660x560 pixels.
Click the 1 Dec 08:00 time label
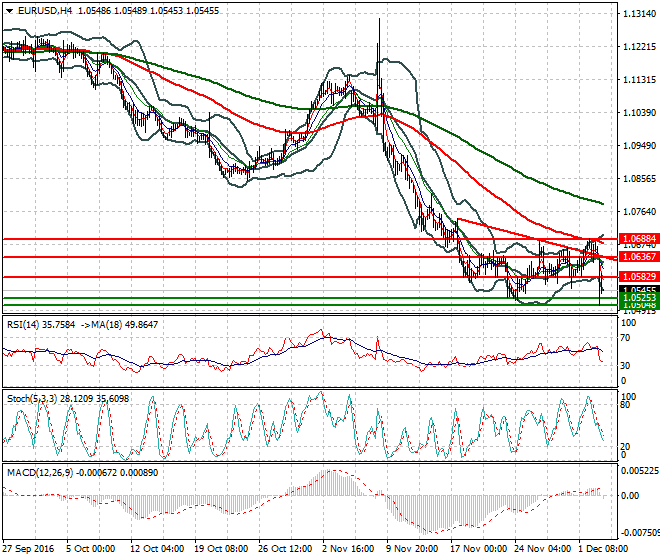pyautogui.click(x=604, y=549)
